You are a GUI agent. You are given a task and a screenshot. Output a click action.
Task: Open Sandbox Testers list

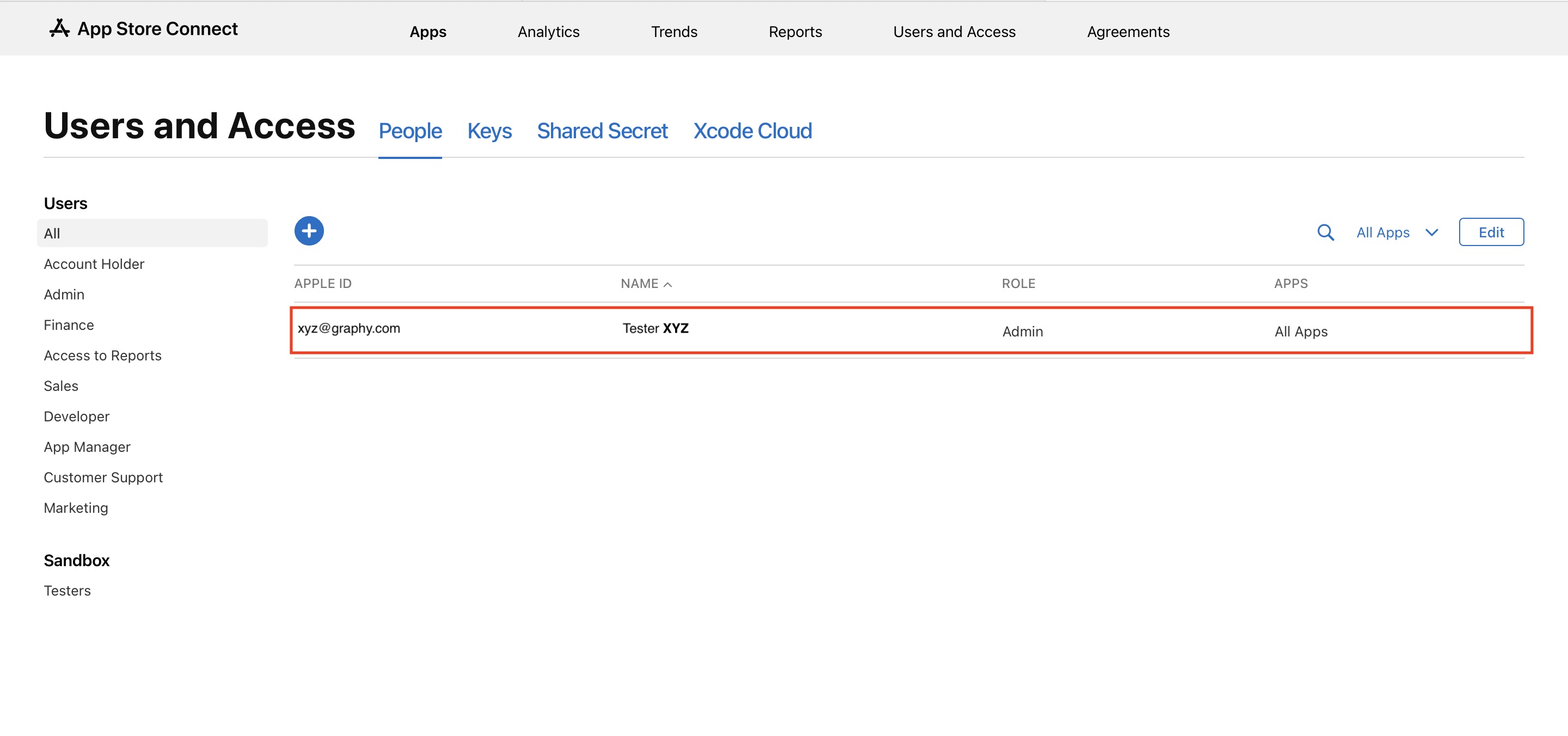[67, 591]
